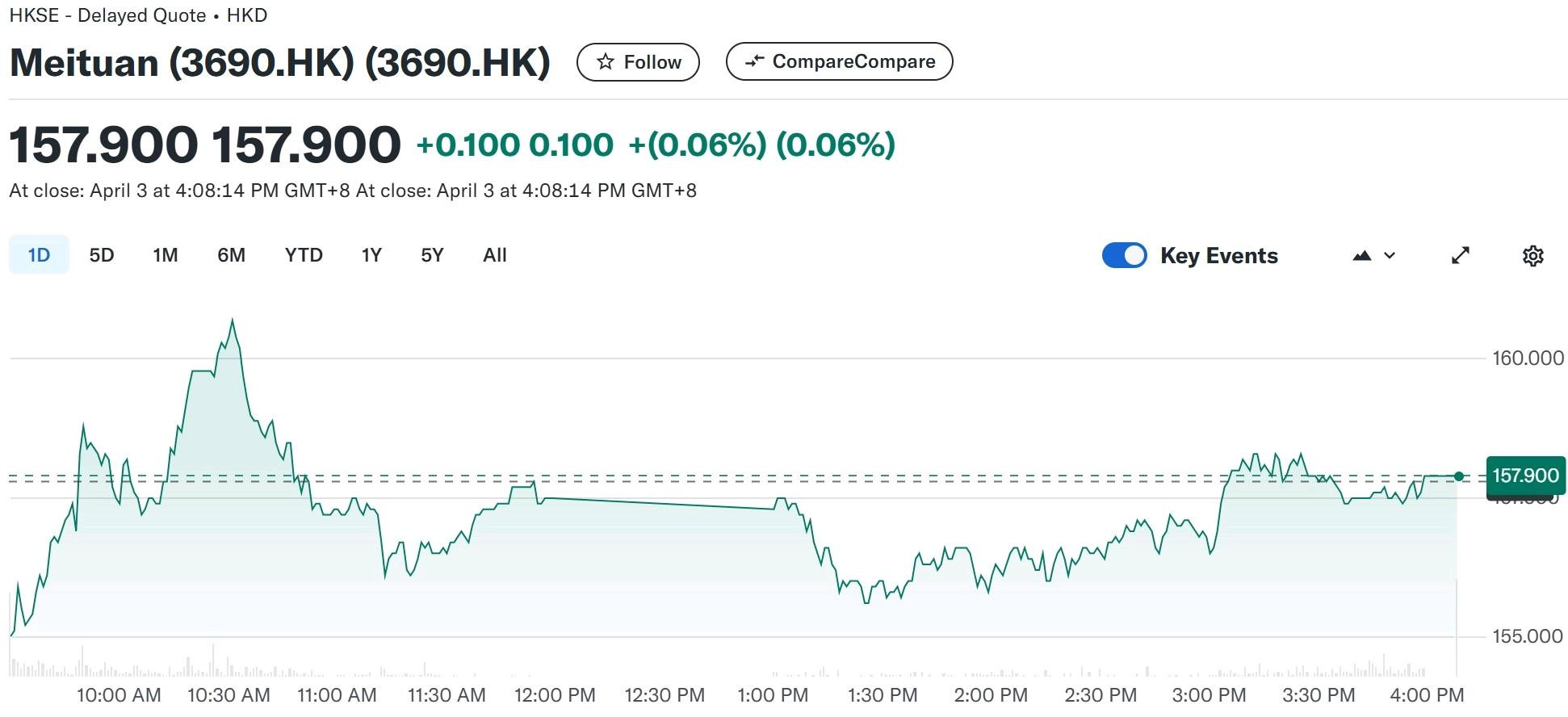This screenshot has width=1568, height=717.
Task: Click the 3:30 PM time axis label
Action: click(x=1319, y=695)
